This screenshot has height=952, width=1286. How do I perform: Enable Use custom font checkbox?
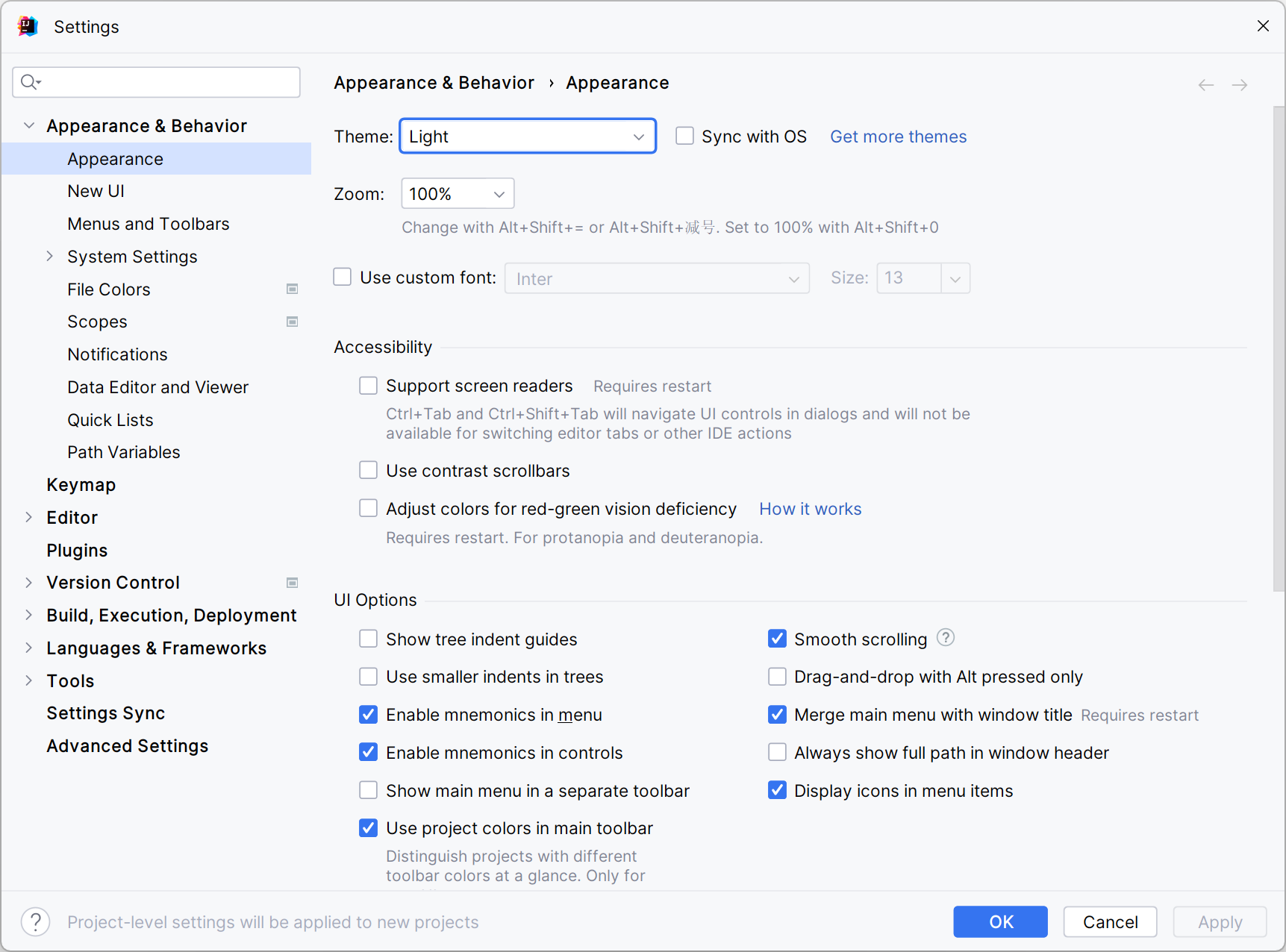343,277
